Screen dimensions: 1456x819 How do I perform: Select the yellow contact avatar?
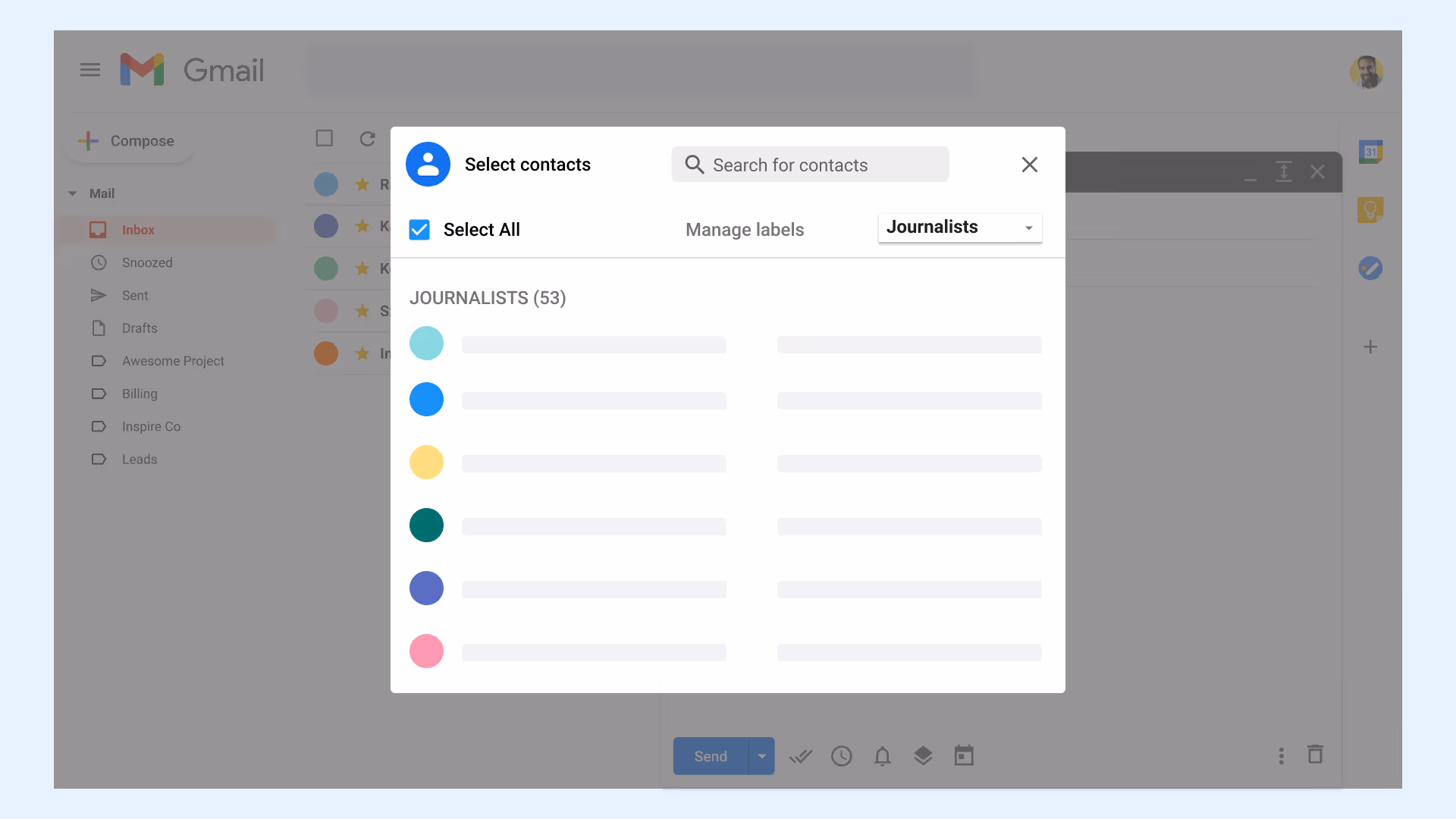pos(426,463)
